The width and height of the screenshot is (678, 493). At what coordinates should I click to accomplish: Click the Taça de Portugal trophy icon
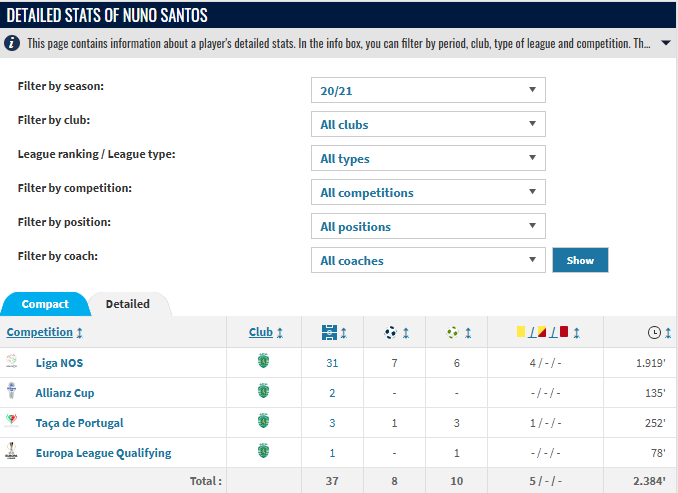tap(12, 420)
